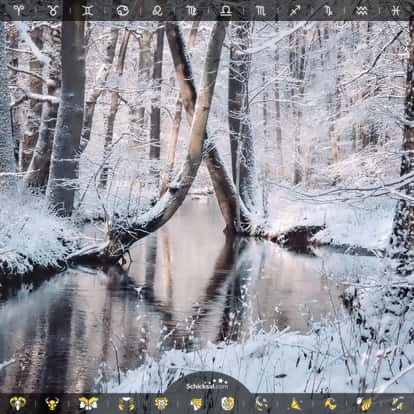Pick the Virgo glyph in top bar

coord(191,11)
